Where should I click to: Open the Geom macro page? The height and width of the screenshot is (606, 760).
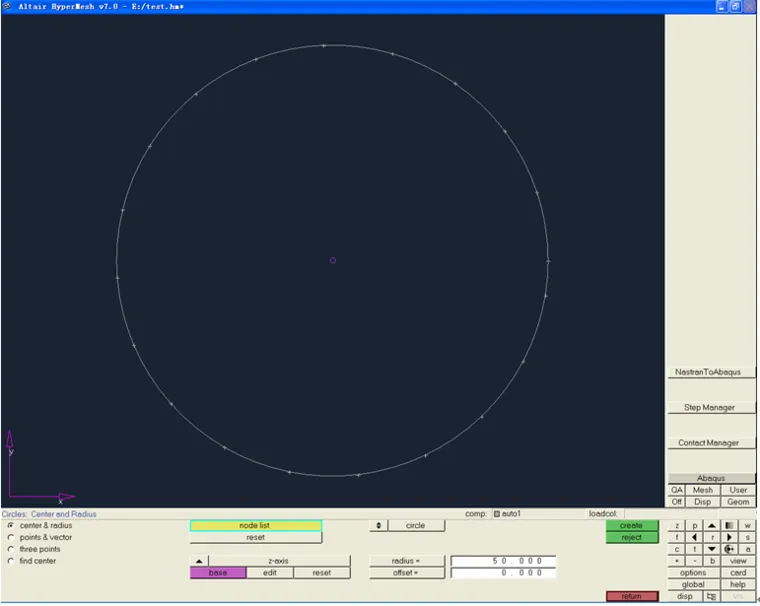[738, 502]
